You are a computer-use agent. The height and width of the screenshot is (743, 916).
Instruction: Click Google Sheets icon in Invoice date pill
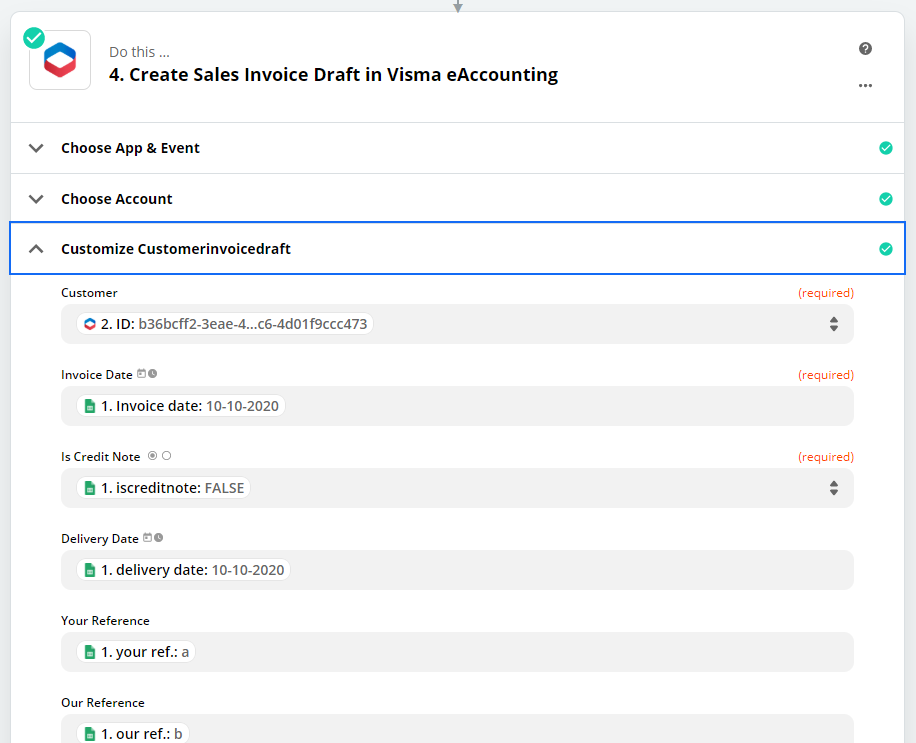pyautogui.click(x=90, y=406)
